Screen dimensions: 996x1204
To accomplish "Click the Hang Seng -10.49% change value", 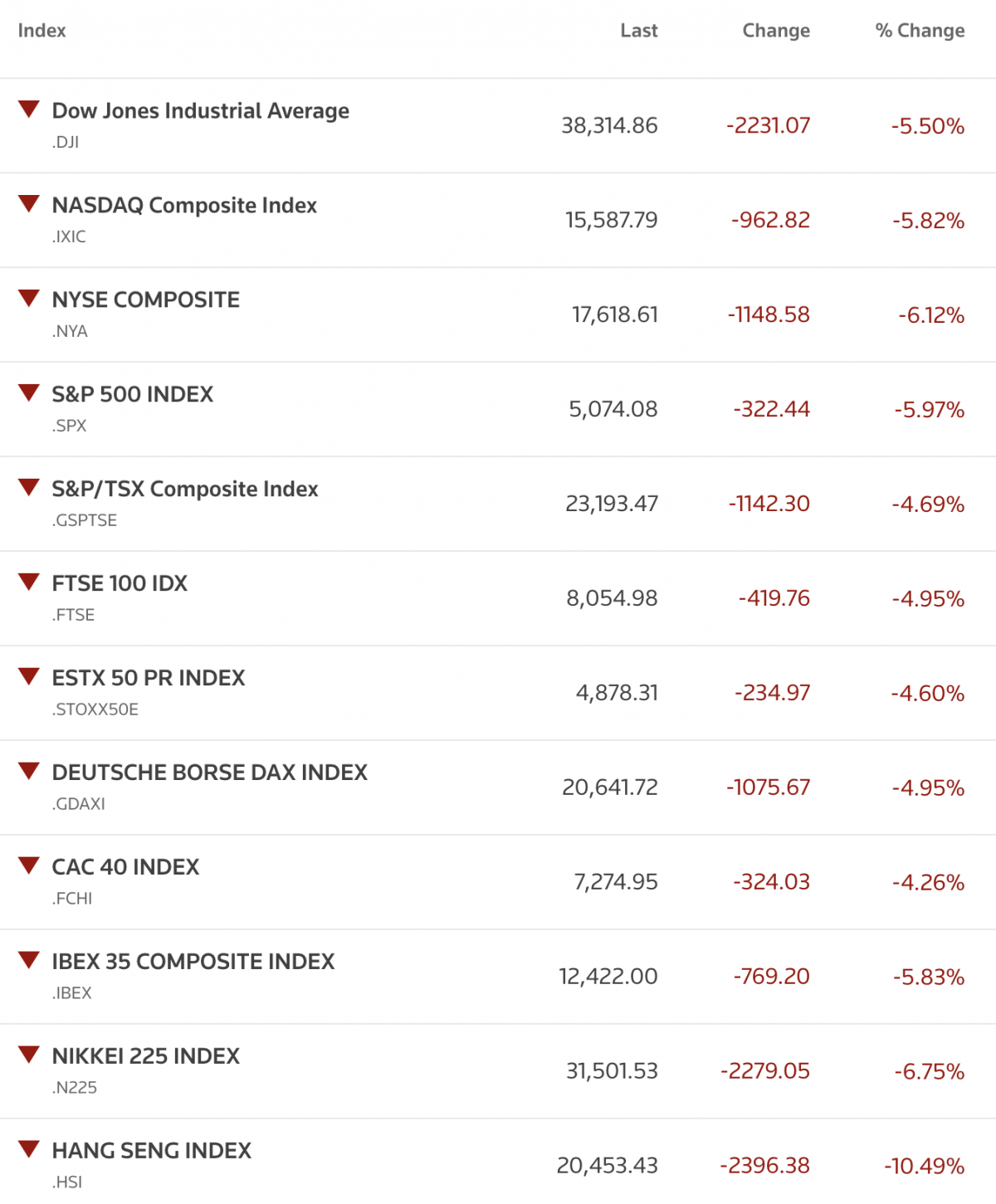I will point(924,1166).
